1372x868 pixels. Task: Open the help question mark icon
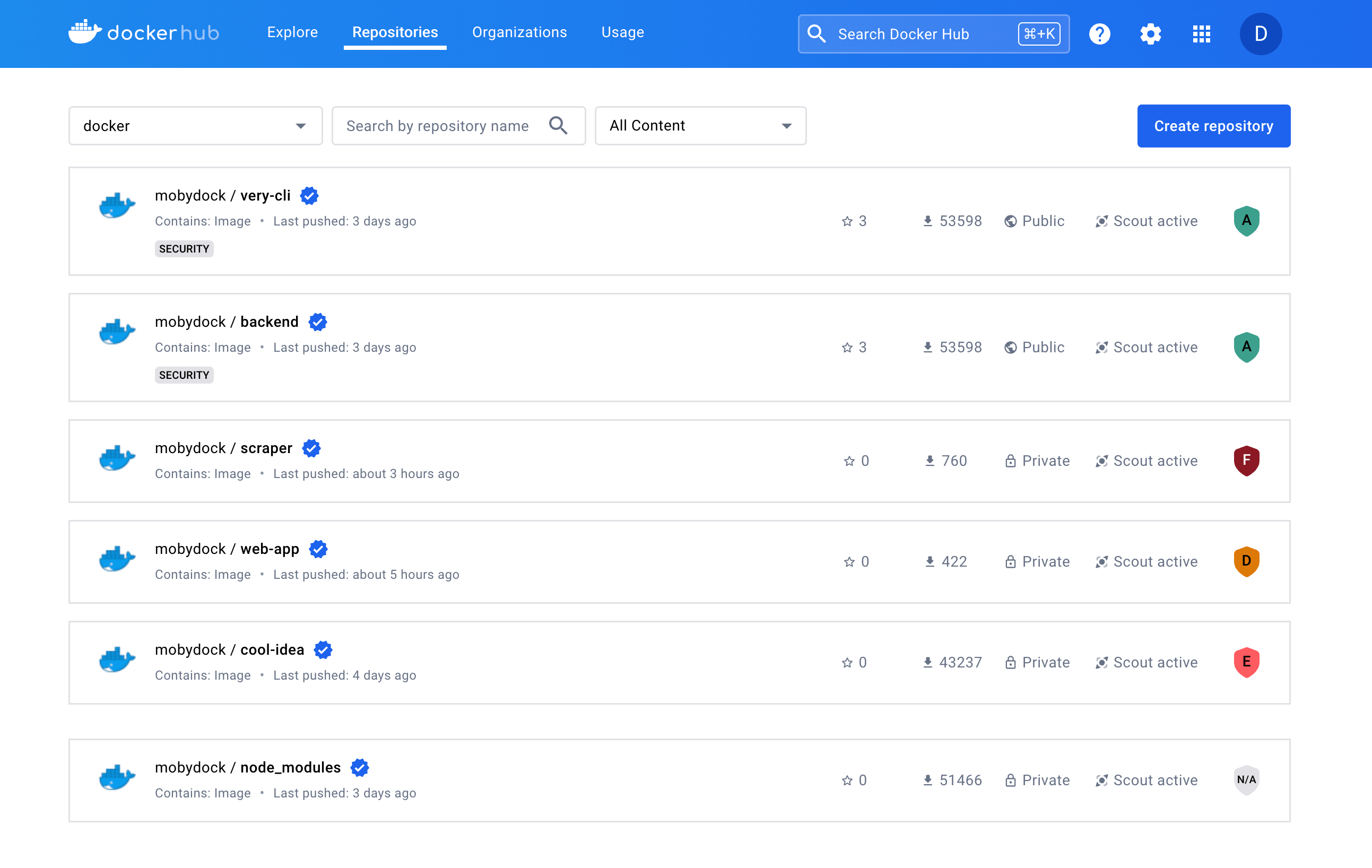1100,33
